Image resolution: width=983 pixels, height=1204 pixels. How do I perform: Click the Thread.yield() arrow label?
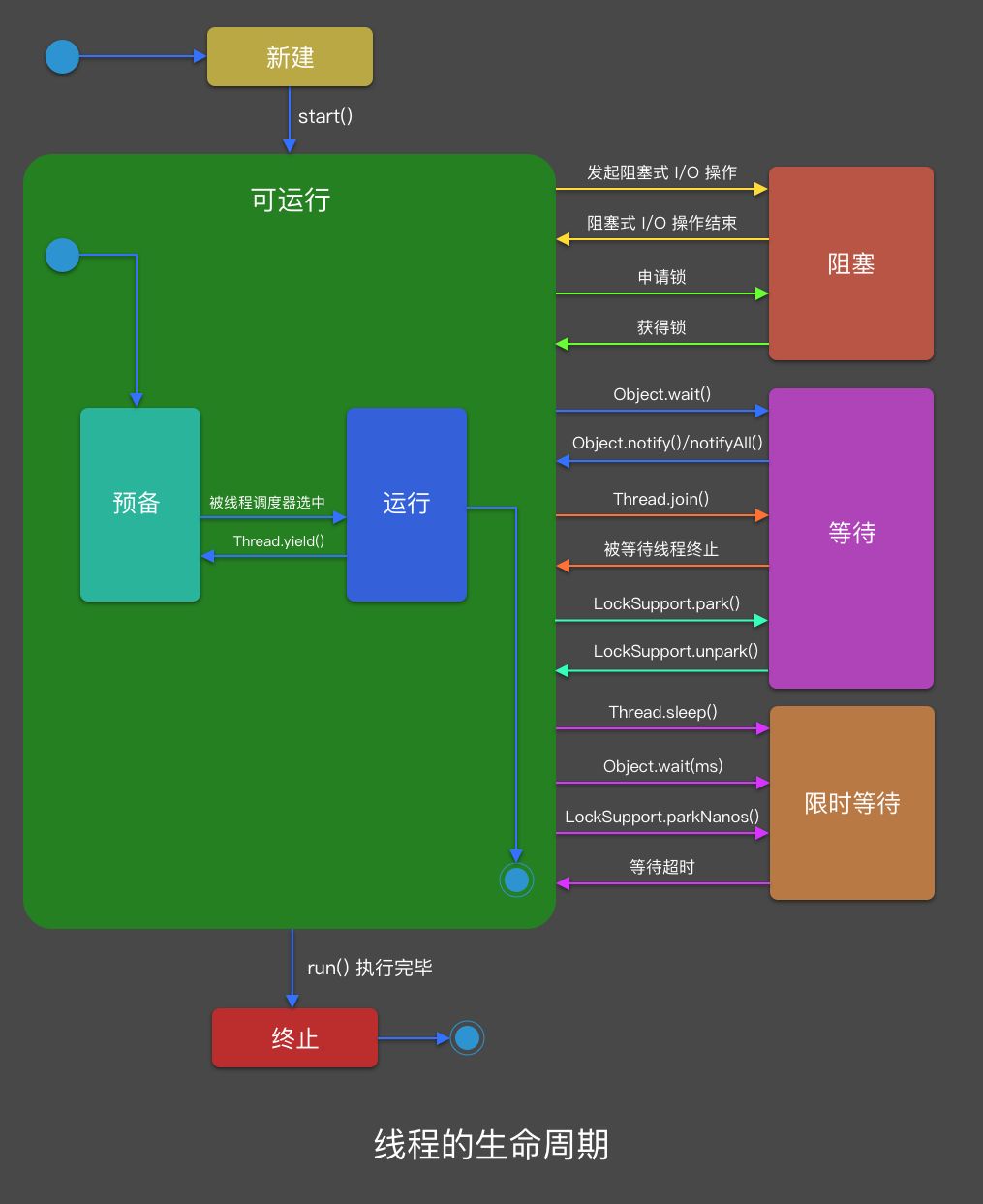[x=279, y=541]
